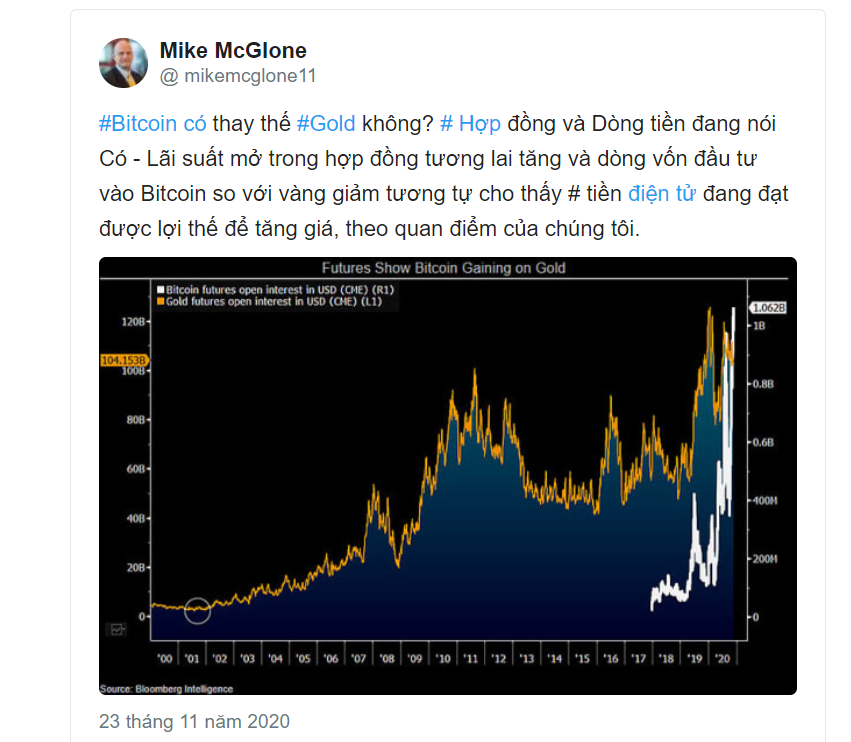Viewport: 851px width, 742px height.
Task: Open the @mikemcglone11 handle link
Action: 238,76
